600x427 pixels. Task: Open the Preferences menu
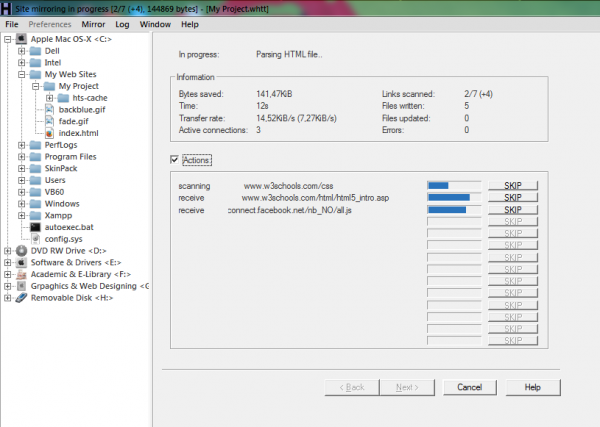tap(50, 24)
